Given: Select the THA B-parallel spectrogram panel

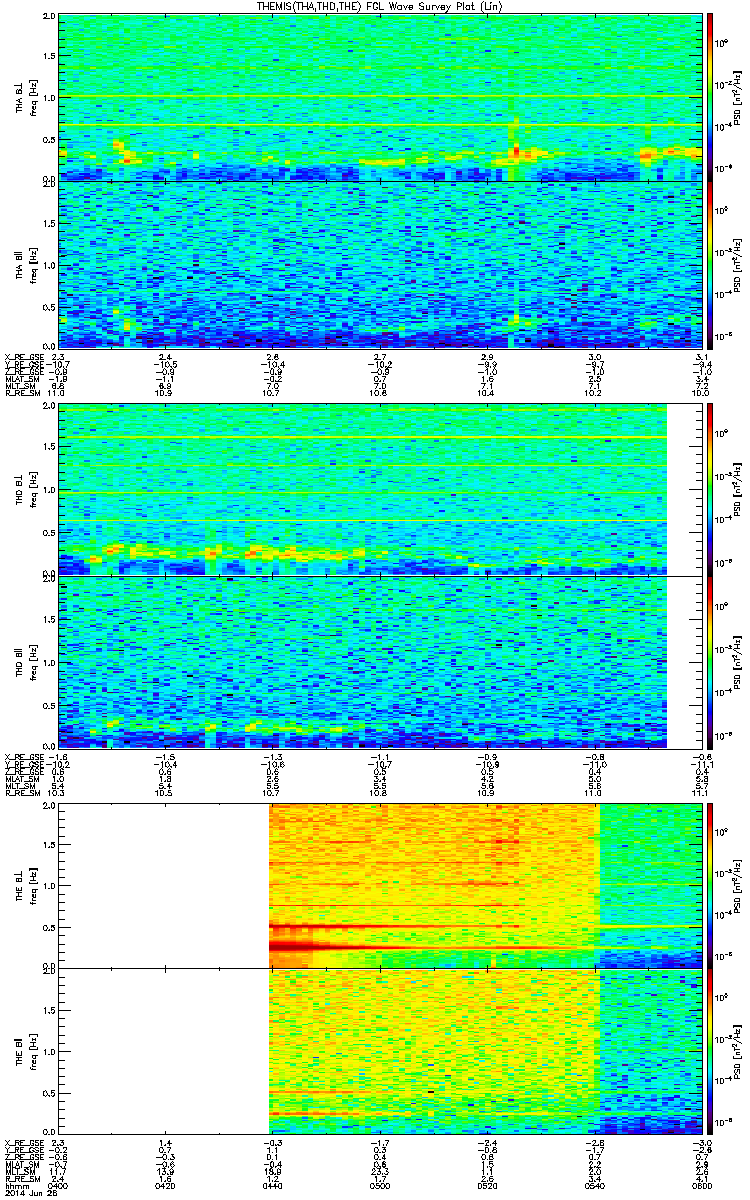Looking at the screenshot, I should click(381, 264).
